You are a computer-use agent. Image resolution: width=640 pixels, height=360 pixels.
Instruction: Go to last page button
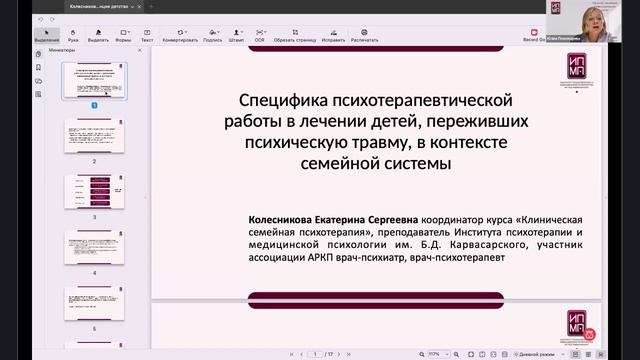349,354
